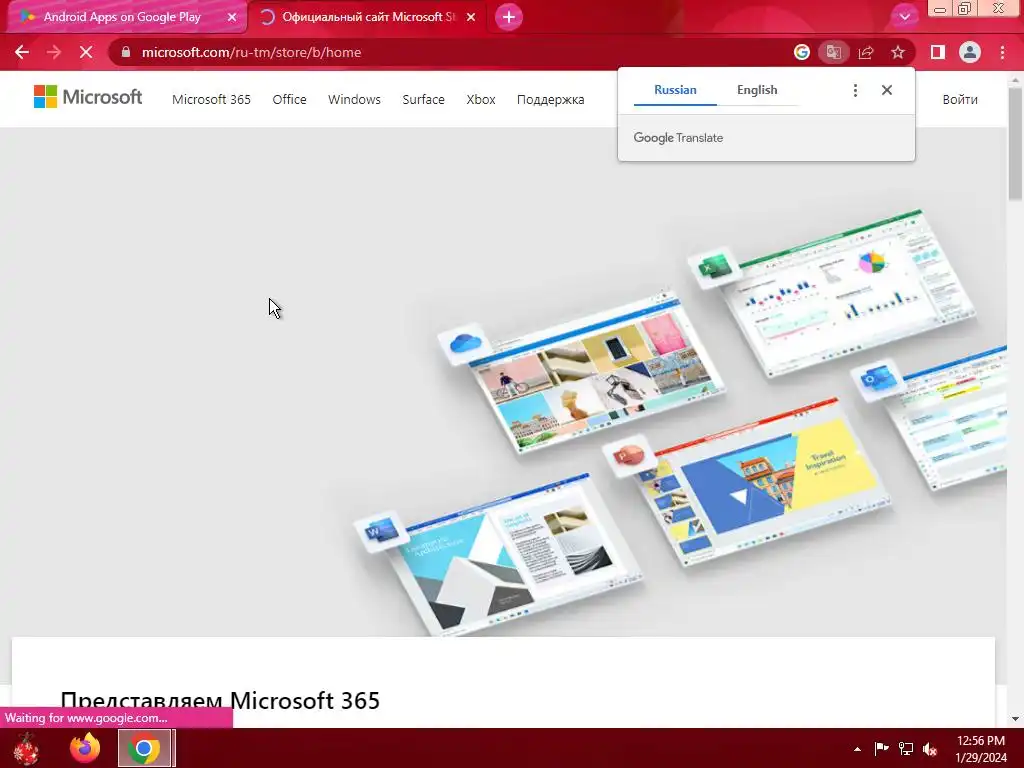
Task: Select English in the translate popup
Action: 757,90
